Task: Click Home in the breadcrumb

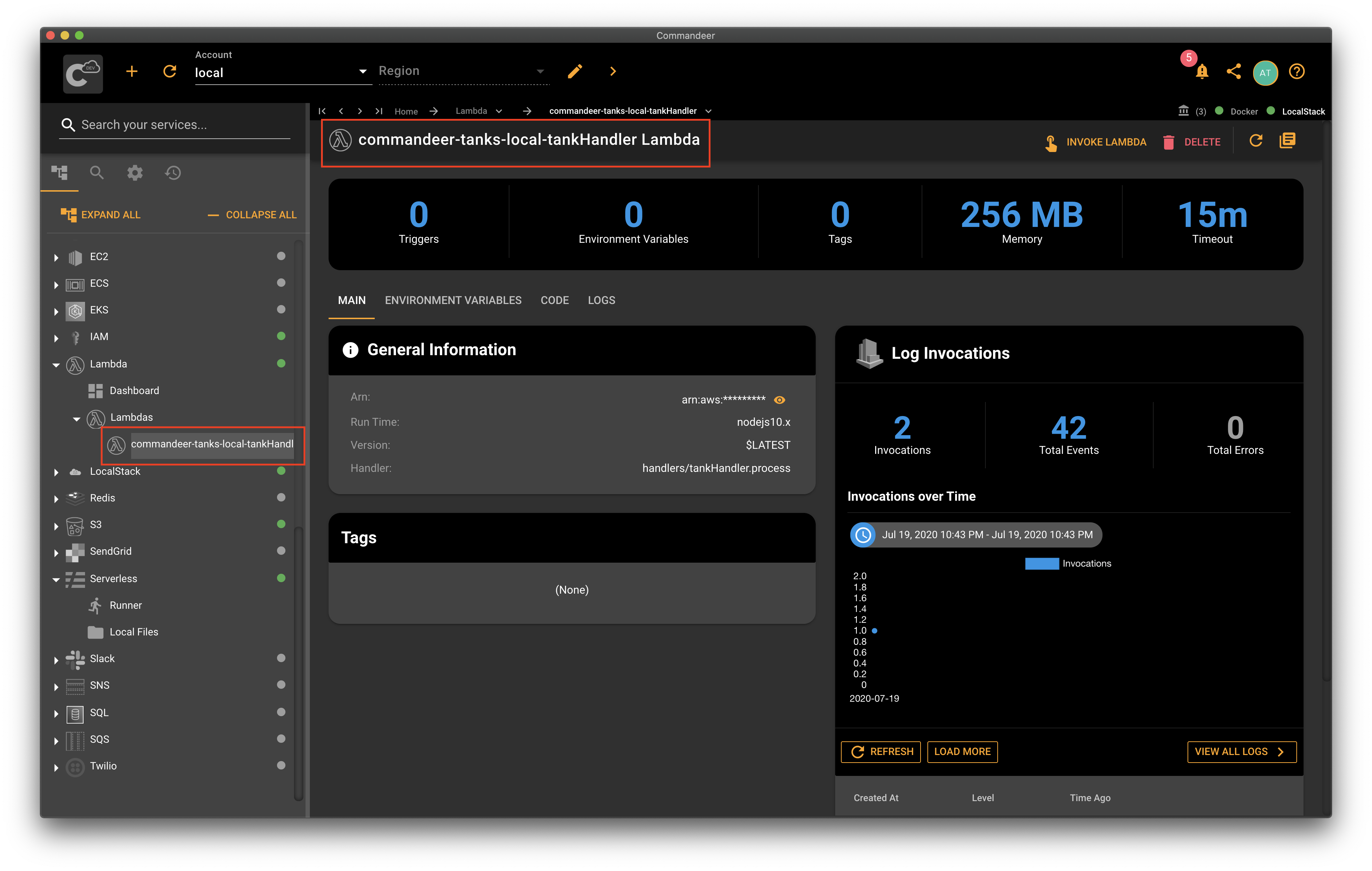Action: coord(406,111)
